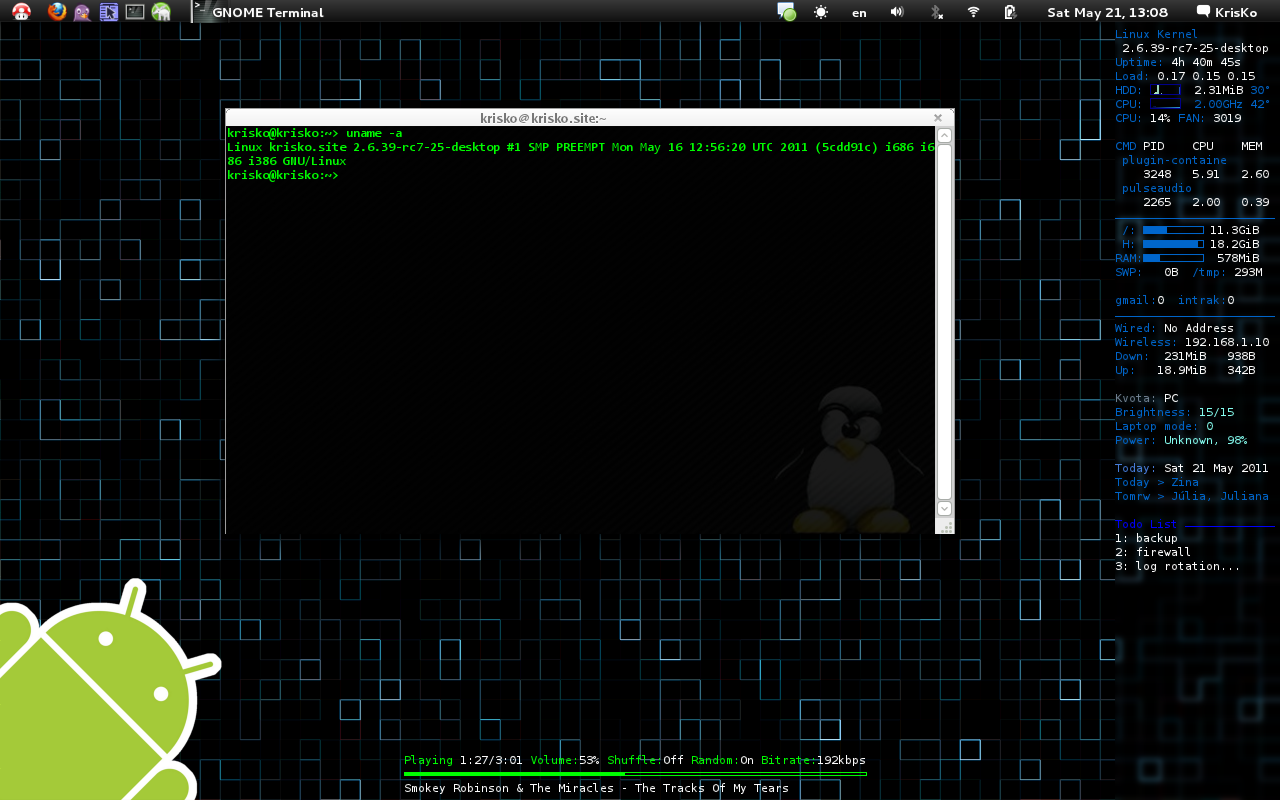Click the 'pulseaudio' process name
This screenshot has width=1280, height=800.
click(x=1157, y=188)
